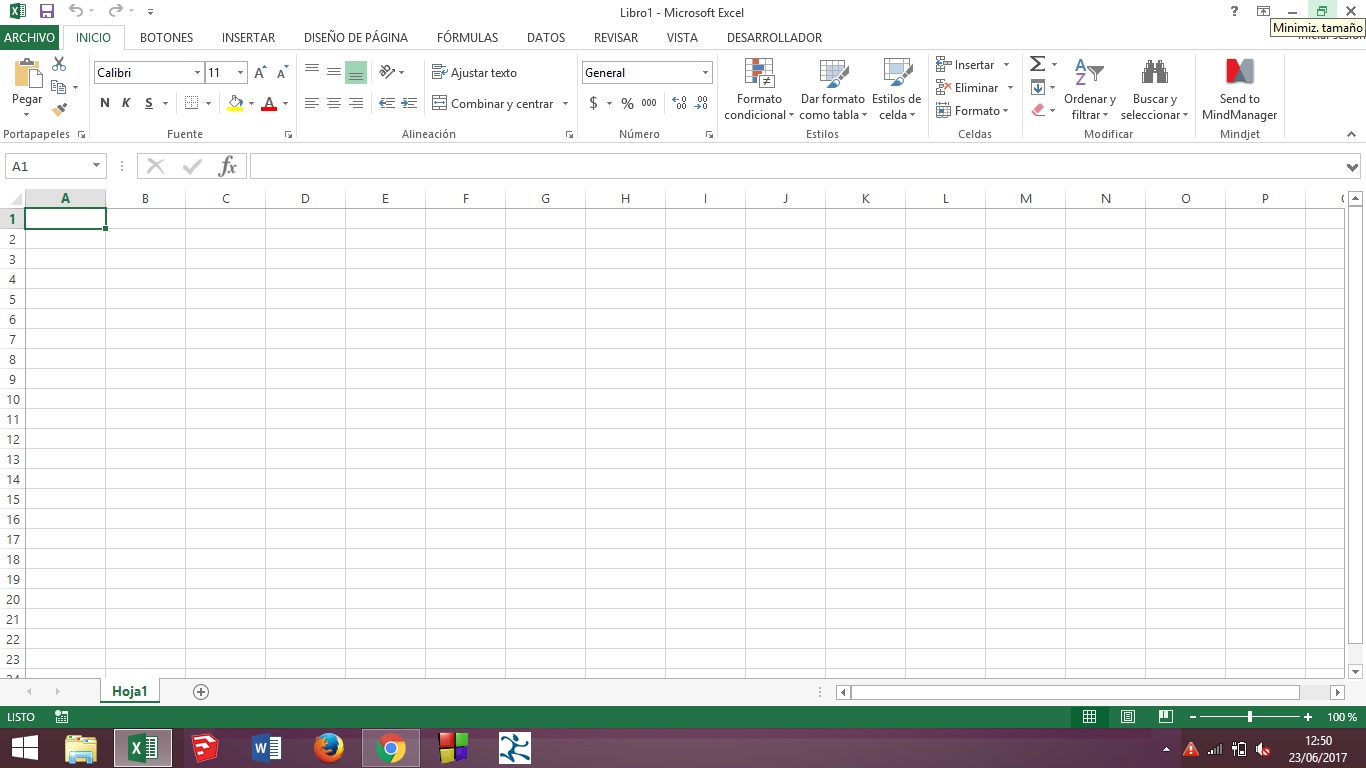
Task: Switch to the INSERTAR ribbon tab
Action: [x=248, y=37]
